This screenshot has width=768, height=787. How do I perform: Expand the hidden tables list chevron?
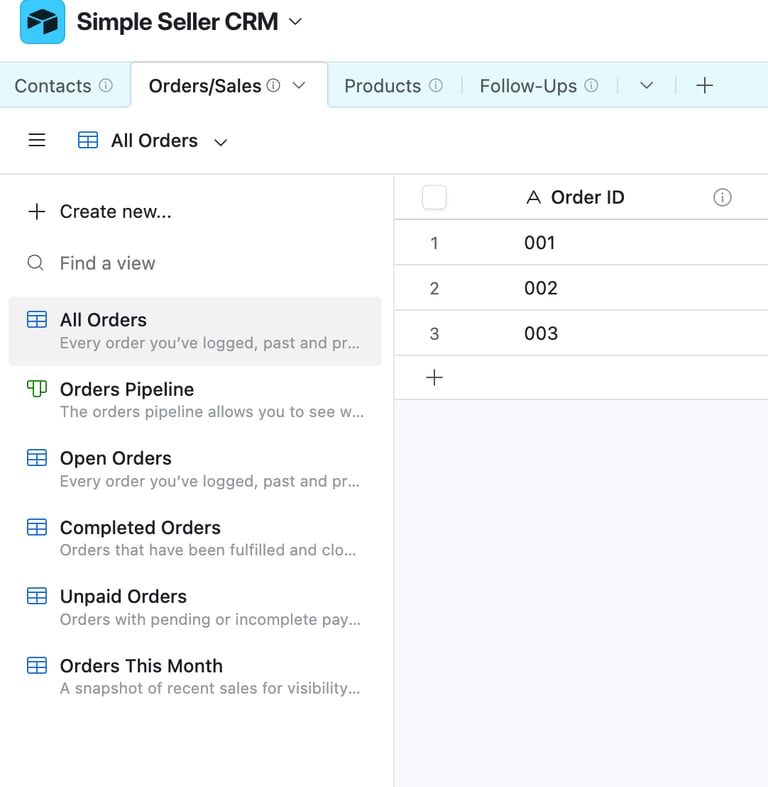coord(647,85)
